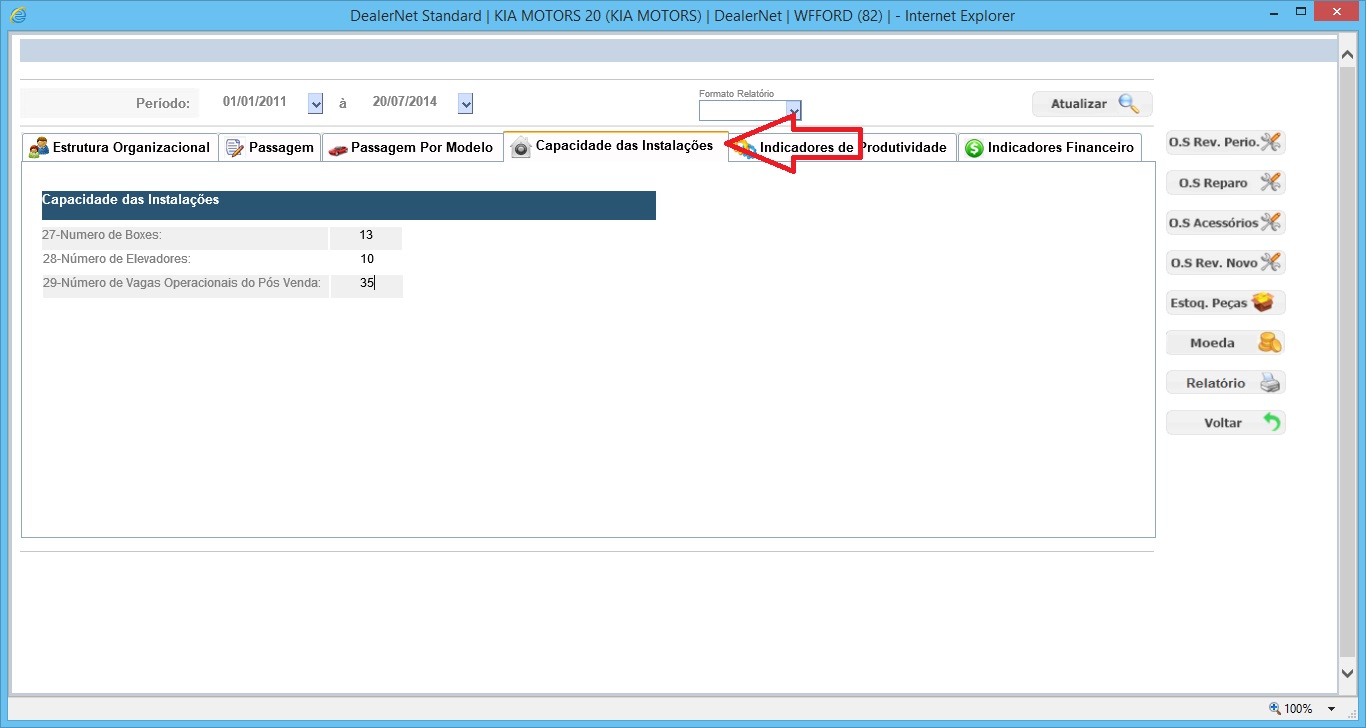
Task: Click the tools icon on O.S Rev. Novo
Action: click(x=1270, y=262)
